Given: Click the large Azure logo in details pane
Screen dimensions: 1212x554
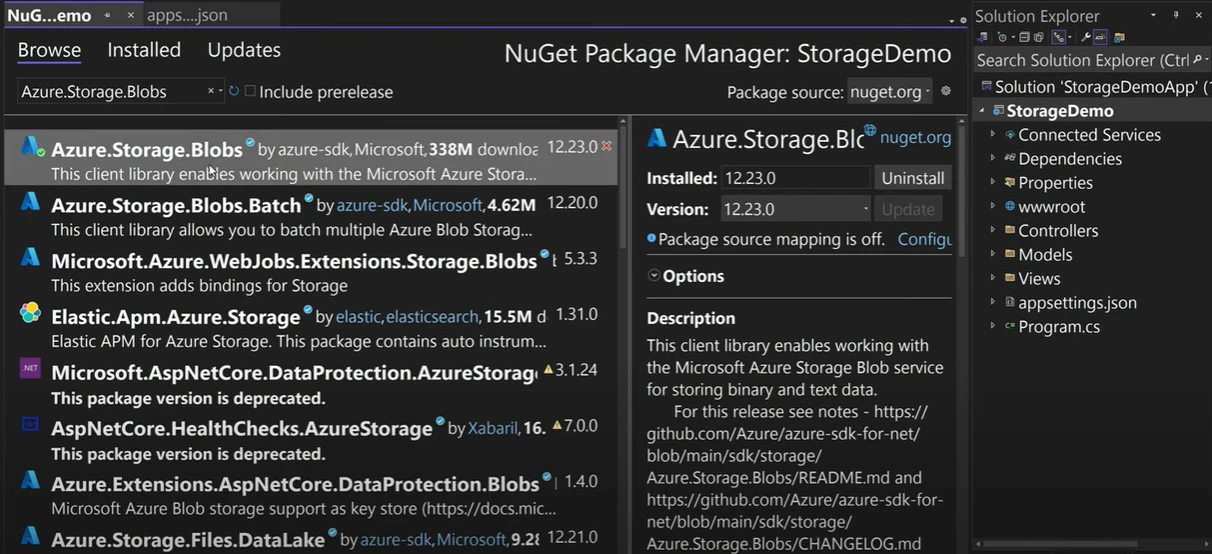Looking at the screenshot, I should coord(657,138).
